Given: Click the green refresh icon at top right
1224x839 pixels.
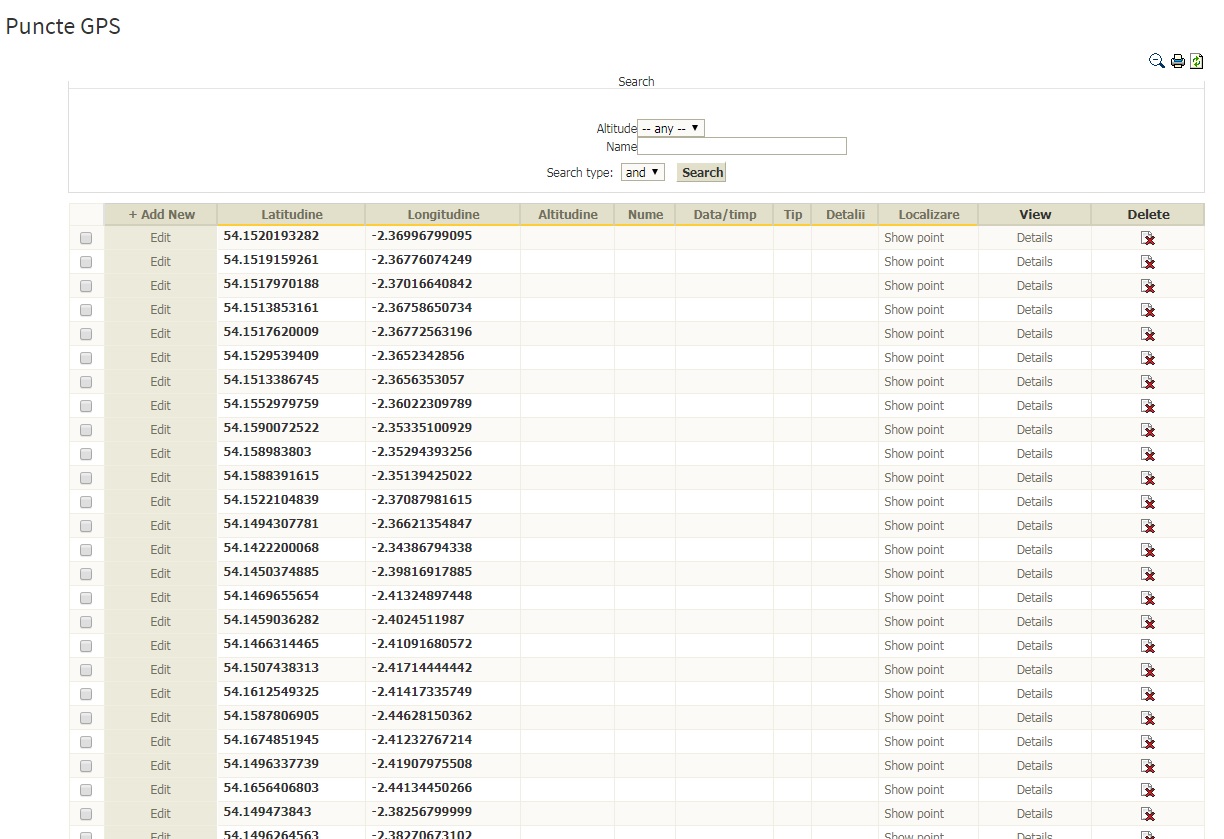Looking at the screenshot, I should tap(1196, 61).
